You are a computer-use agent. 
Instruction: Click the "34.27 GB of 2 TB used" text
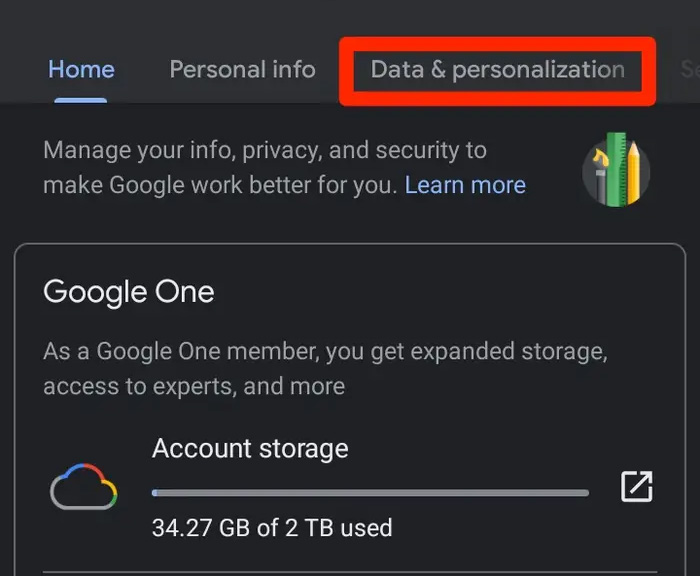272,527
